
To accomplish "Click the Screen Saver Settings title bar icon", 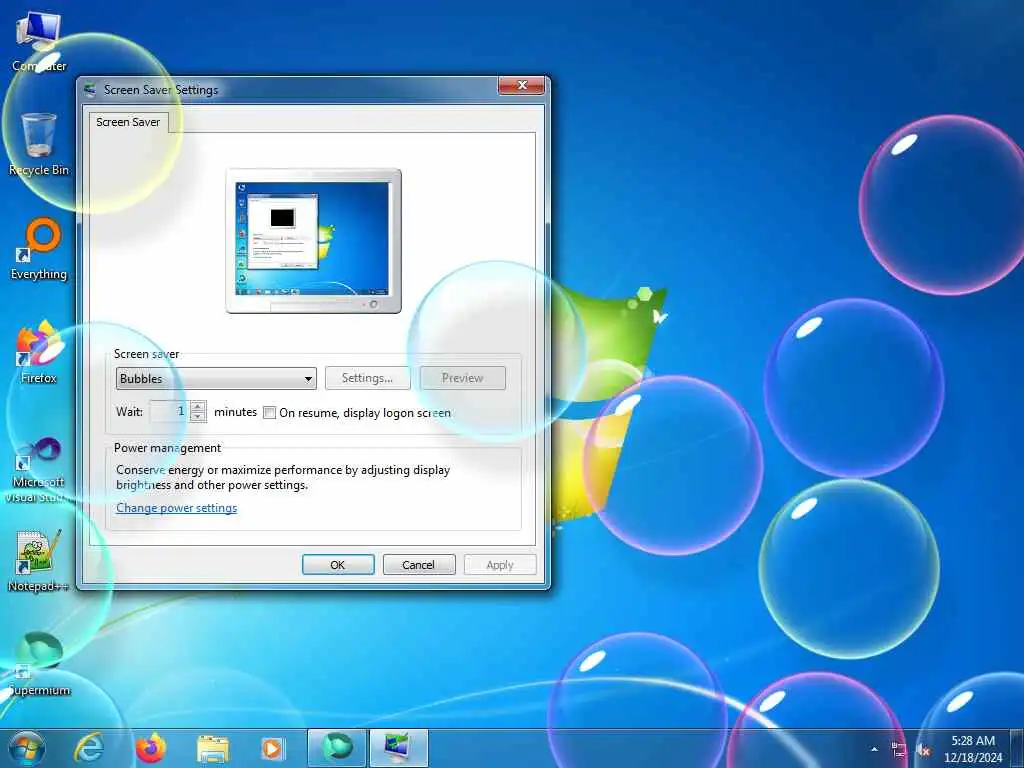I will [90, 89].
